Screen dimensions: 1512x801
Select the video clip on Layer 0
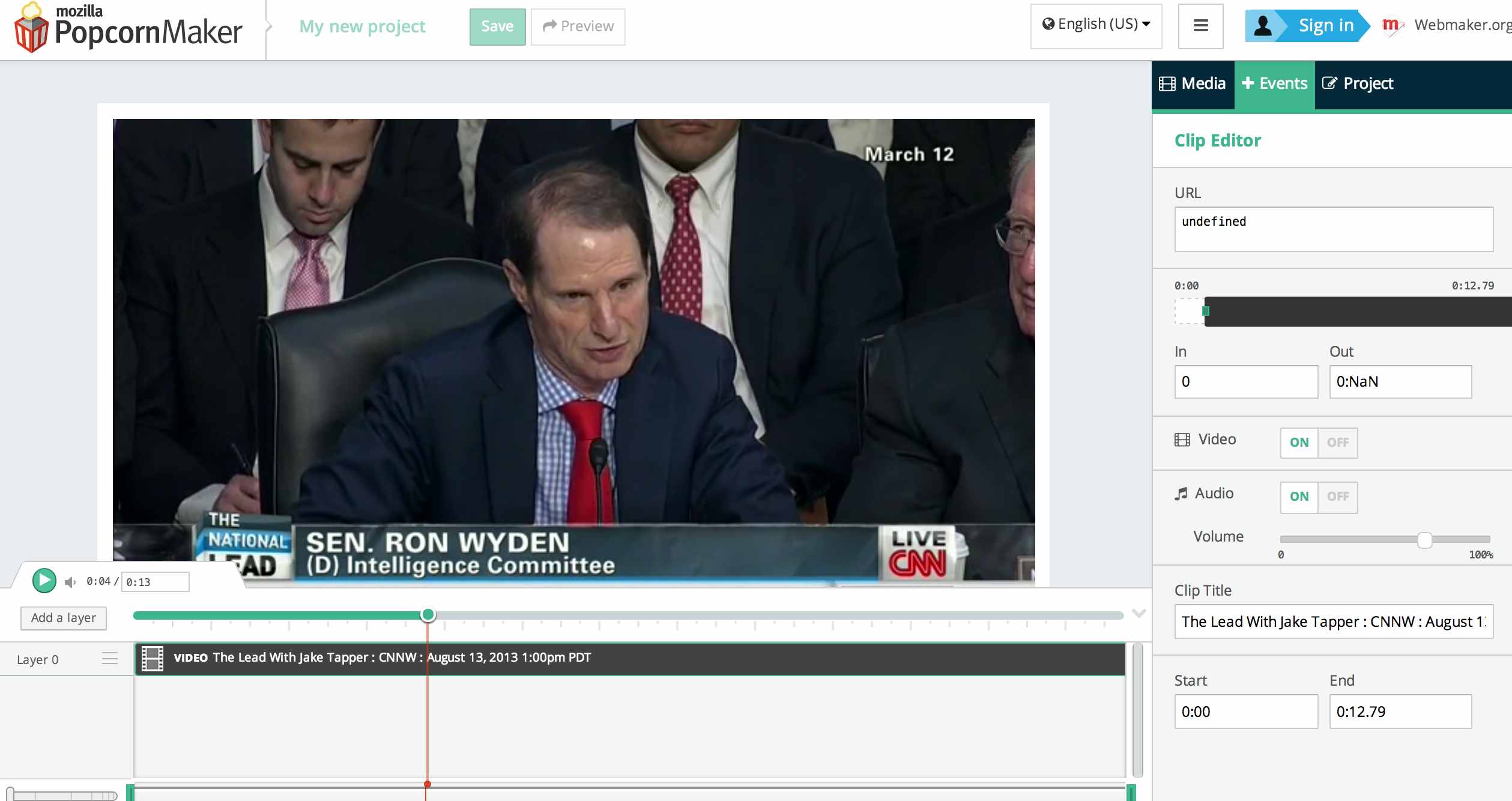point(630,659)
